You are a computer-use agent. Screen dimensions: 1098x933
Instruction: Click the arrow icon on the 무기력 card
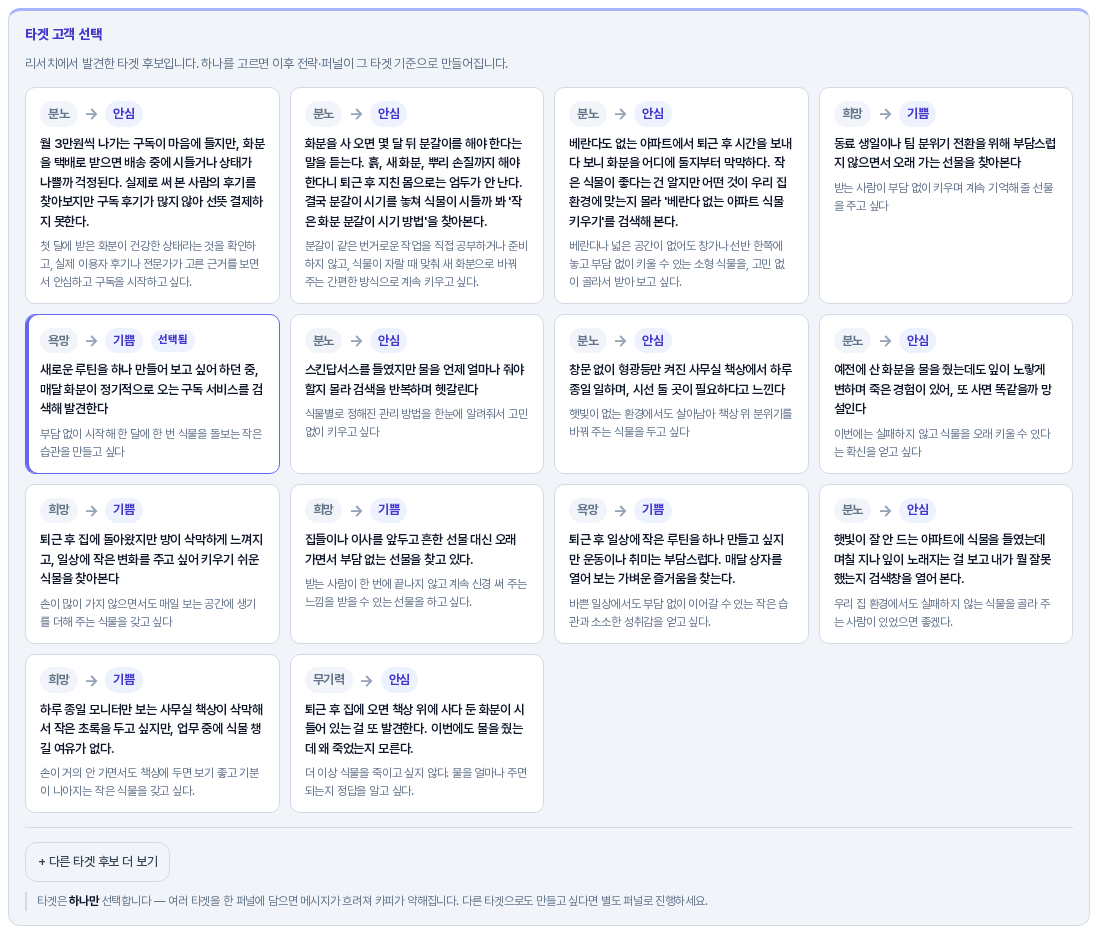click(x=366, y=680)
